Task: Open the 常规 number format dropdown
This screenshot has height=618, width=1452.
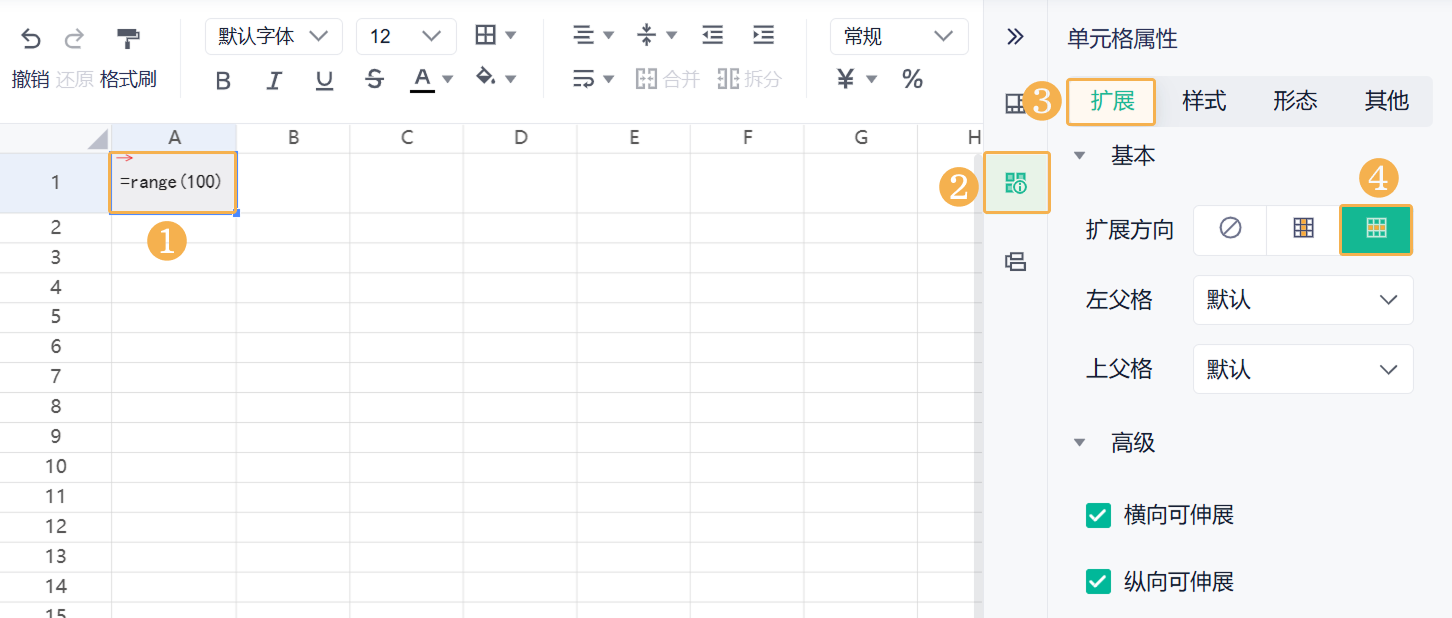Action: click(x=899, y=36)
